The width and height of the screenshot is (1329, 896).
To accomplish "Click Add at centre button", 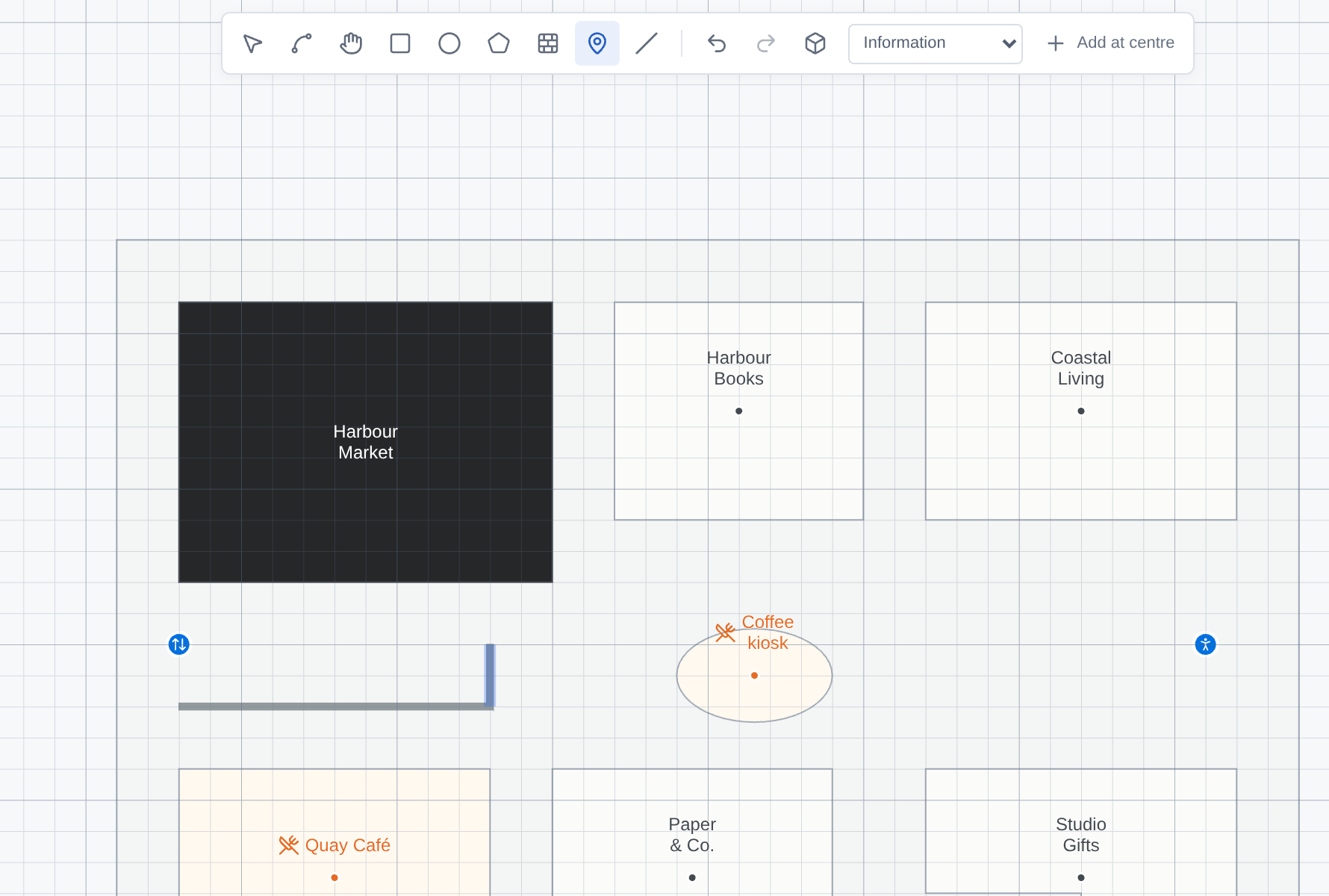I will pyautogui.click(x=1111, y=43).
